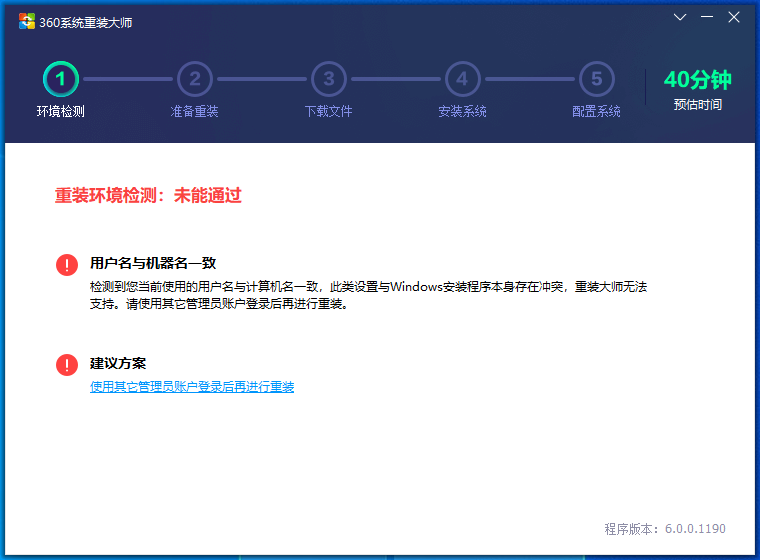
Task: Click the step 3 circle icon
Action: (x=329, y=78)
